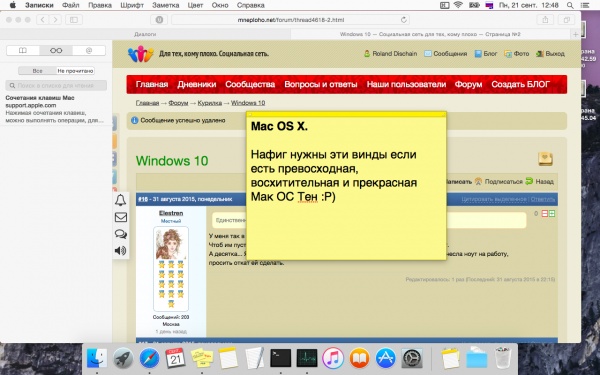The image size is (600, 375).
Task: Show all tabs button in Safari toolbar
Action: coord(566,20)
